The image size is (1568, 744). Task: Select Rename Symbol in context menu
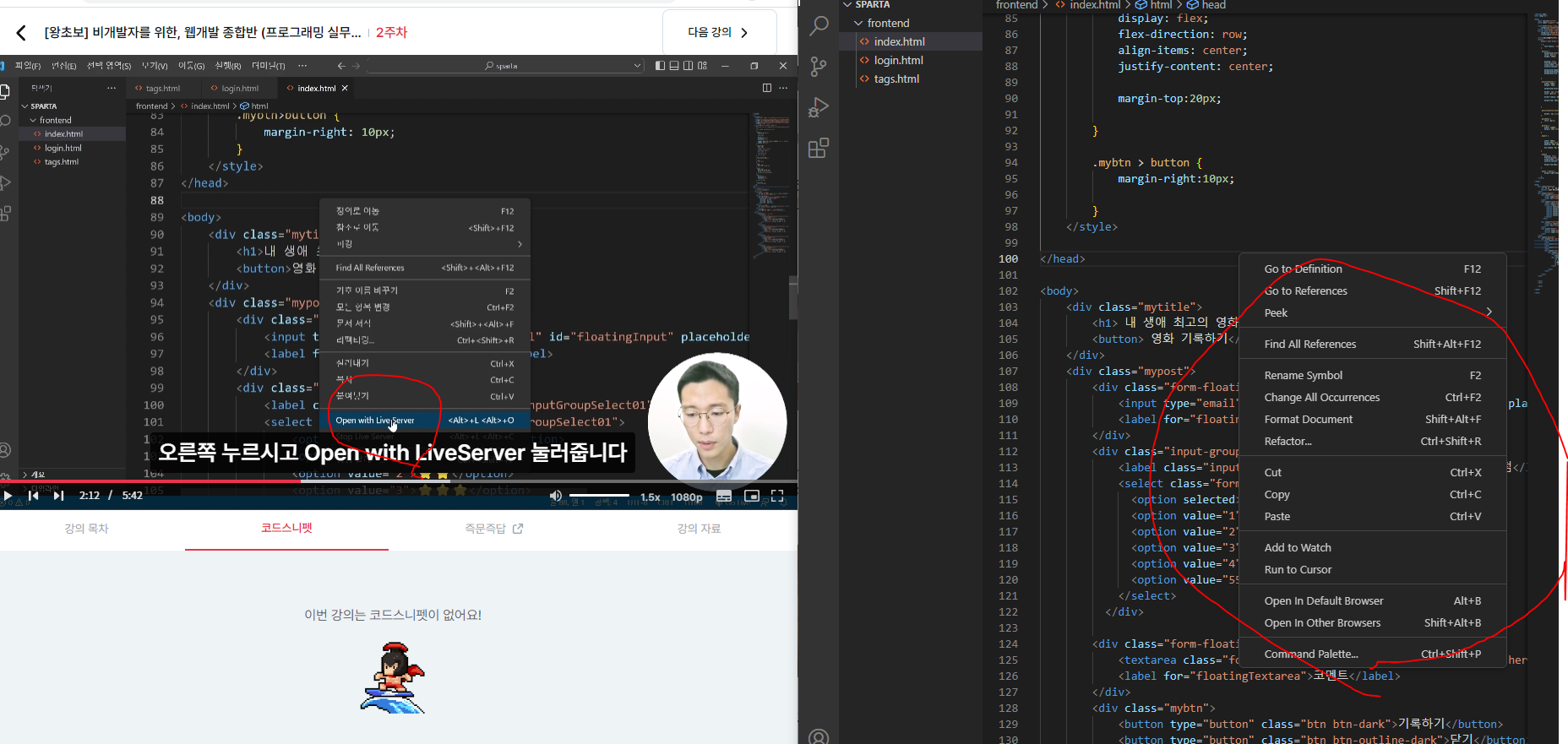(1372, 376)
